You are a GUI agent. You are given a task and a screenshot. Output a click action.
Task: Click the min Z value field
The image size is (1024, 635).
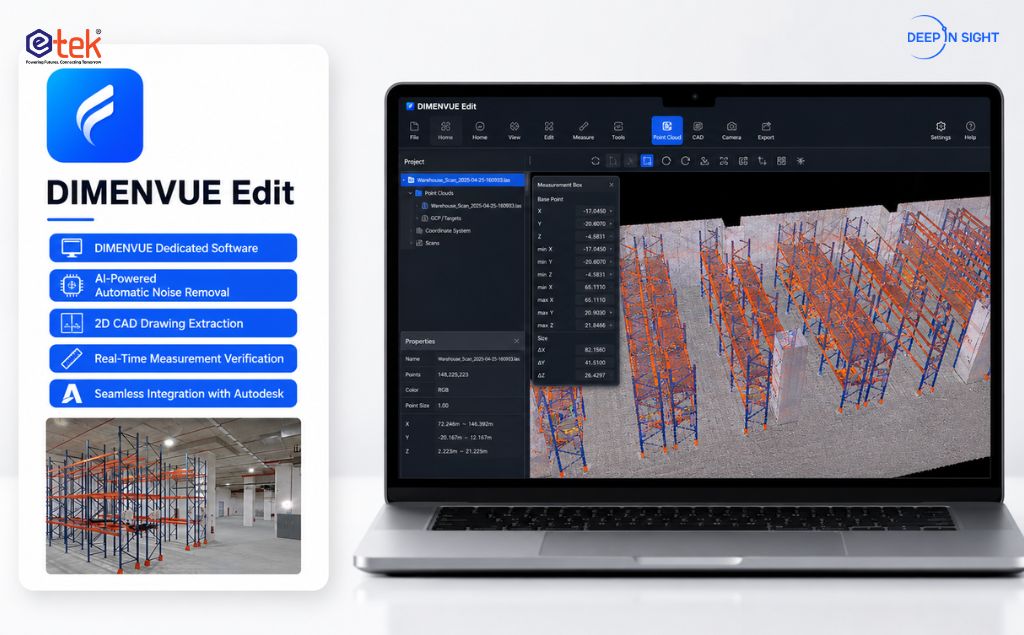click(595, 274)
